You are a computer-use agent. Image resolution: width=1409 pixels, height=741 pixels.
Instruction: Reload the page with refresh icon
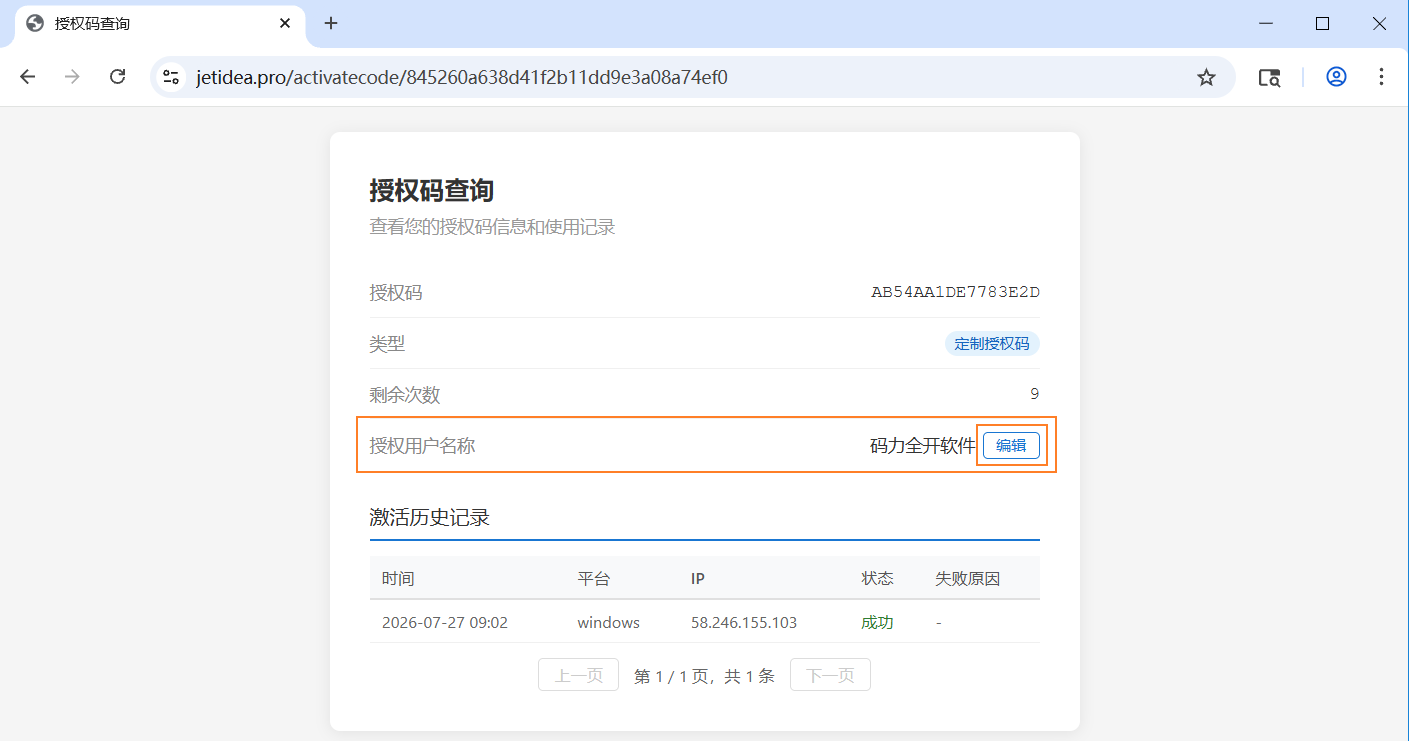click(117, 77)
